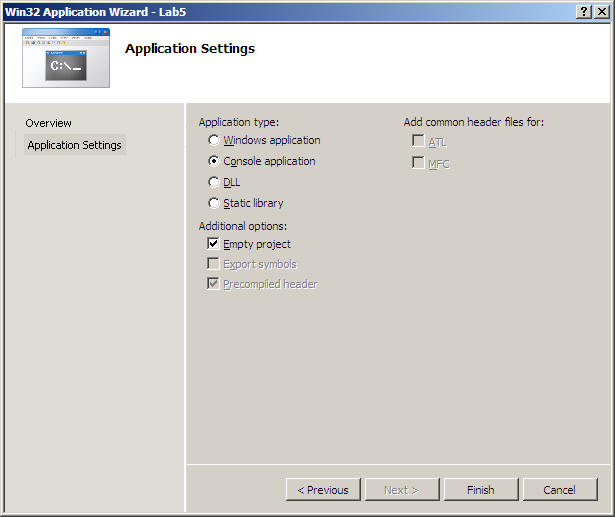Screen dimensions: 615x517
Task: Click the 'Additional options:' label
Action: point(243,226)
